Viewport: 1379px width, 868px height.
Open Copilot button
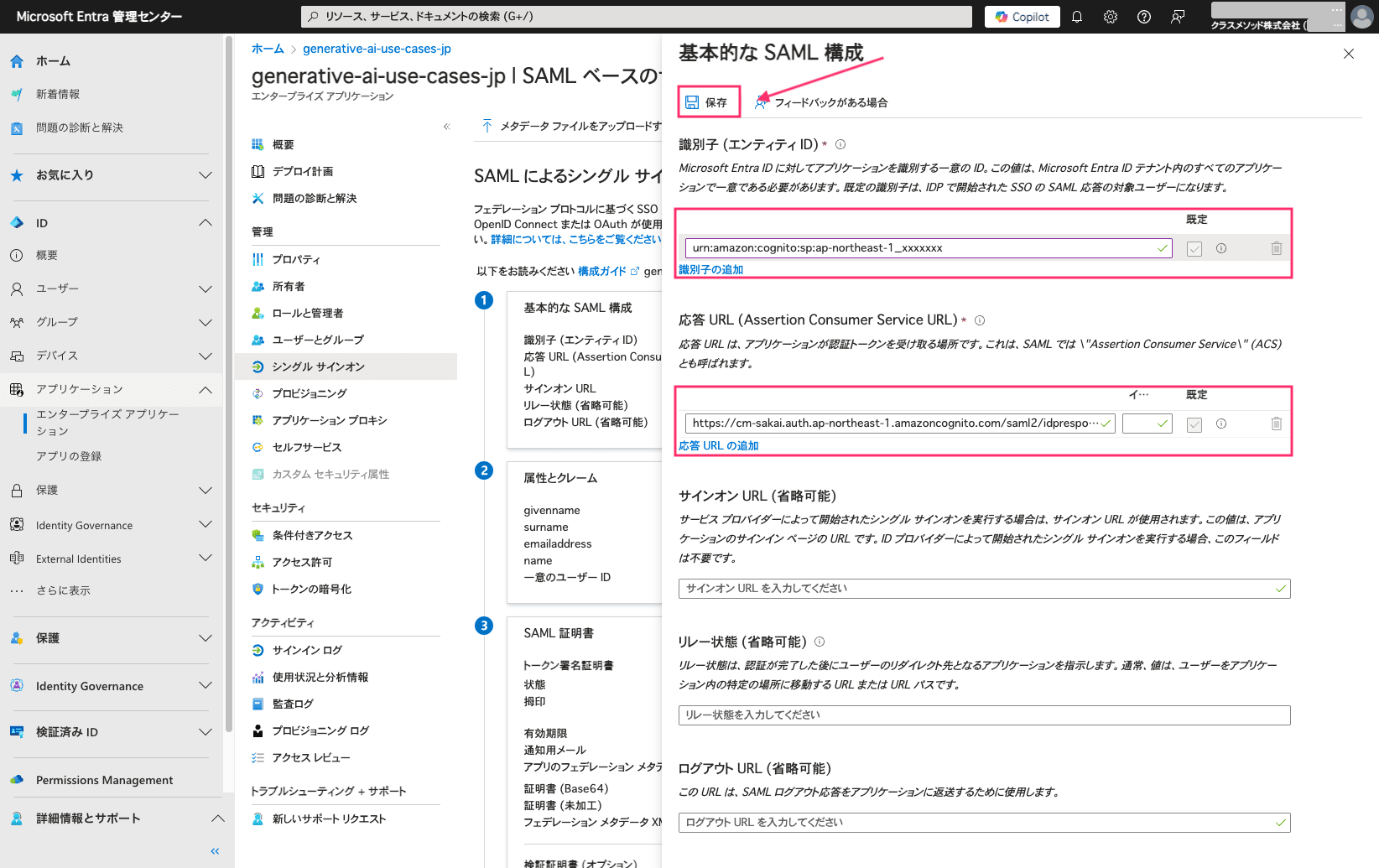pos(1023,17)
